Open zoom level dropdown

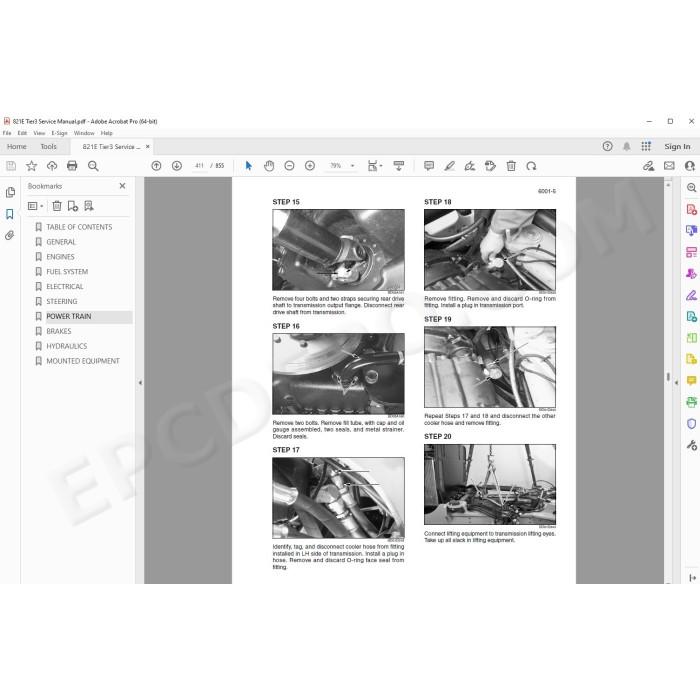pos(352,166)
